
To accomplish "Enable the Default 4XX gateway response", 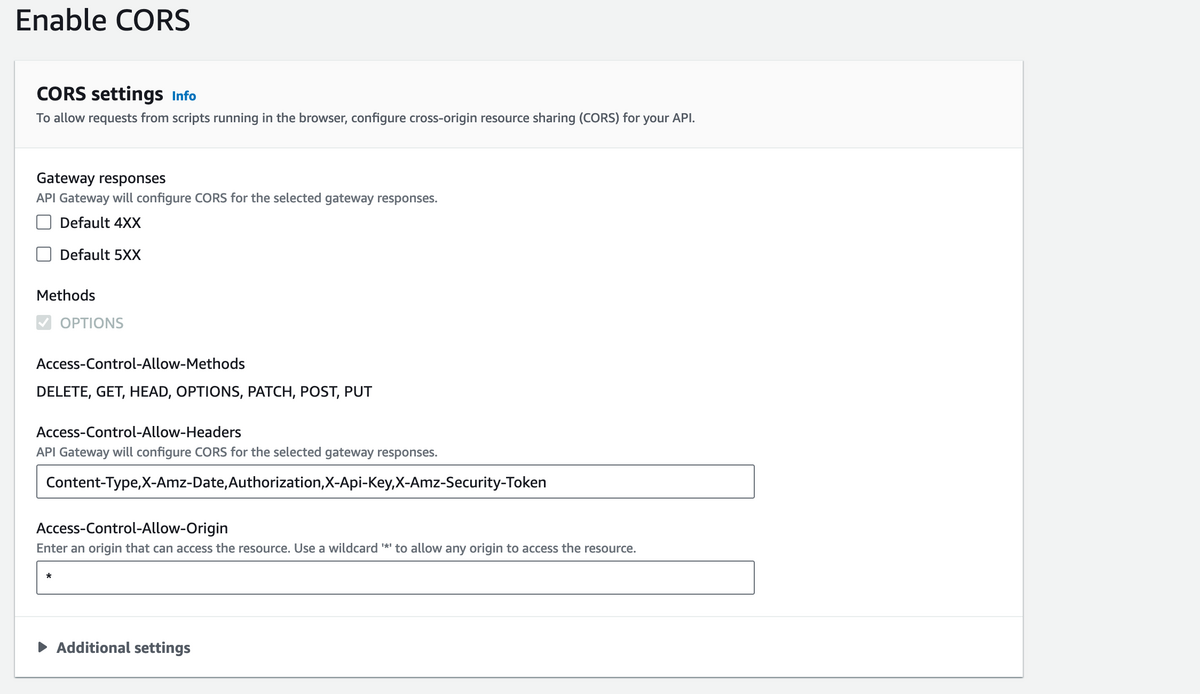I will click(x=43, y=221).
